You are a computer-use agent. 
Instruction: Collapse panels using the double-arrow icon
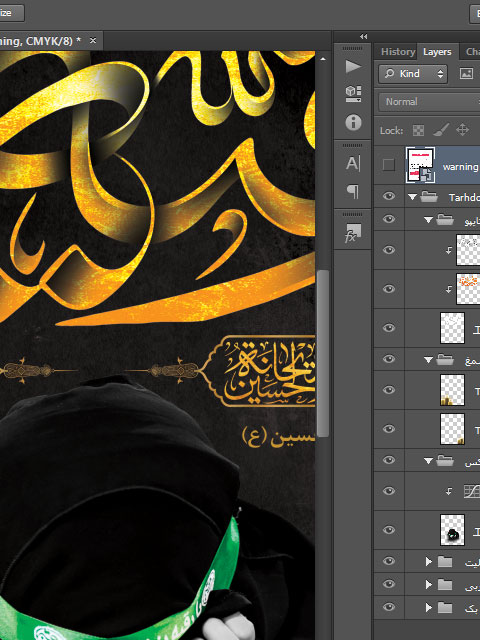pos(364,36)
